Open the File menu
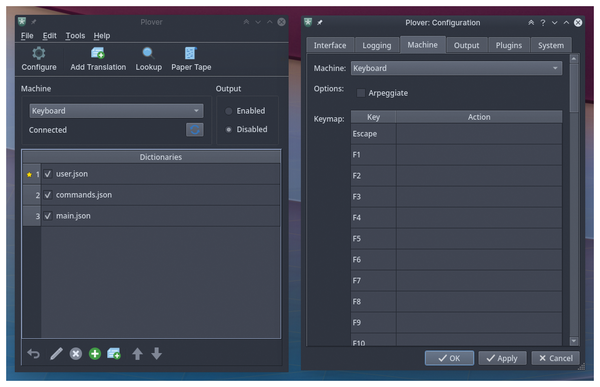 [27, 36]
